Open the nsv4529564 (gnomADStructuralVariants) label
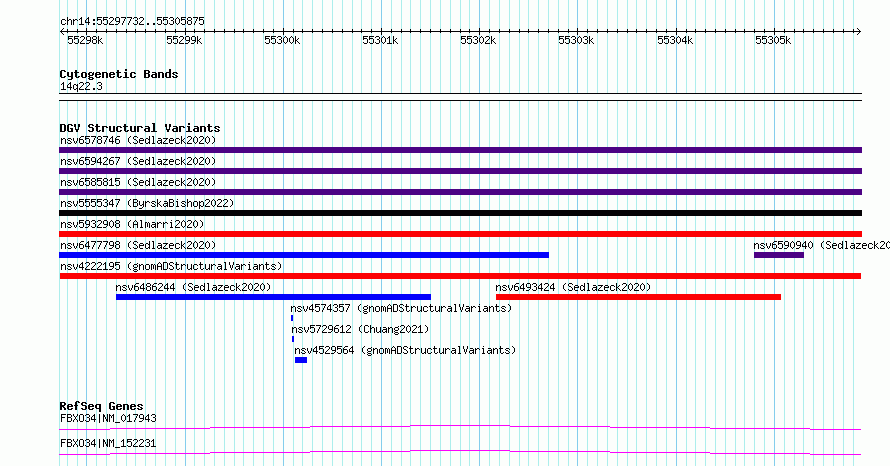 (x=405, y=350)
